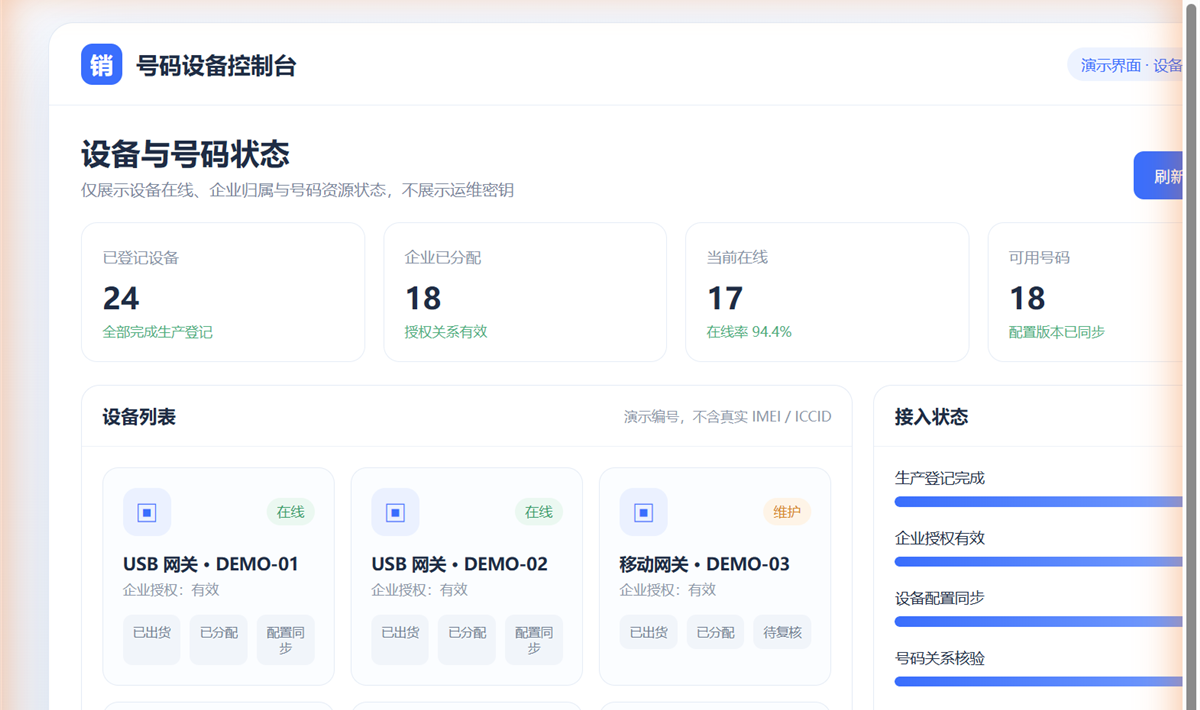Screen dimensions: 1200x710
Task: Click the vertical scrollbar at the right edge
Action: pos(1190,355)
